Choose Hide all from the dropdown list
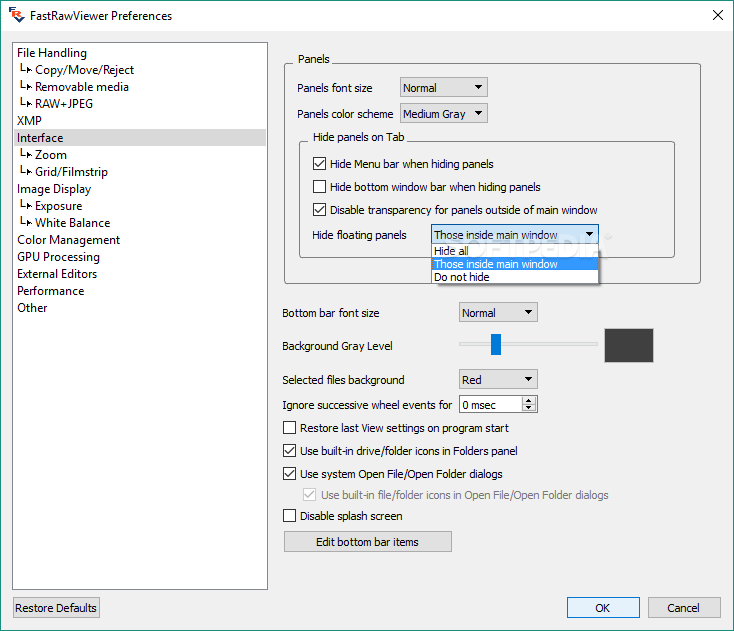734x631 pixels. pyautogui.click(x=514, y=251)
